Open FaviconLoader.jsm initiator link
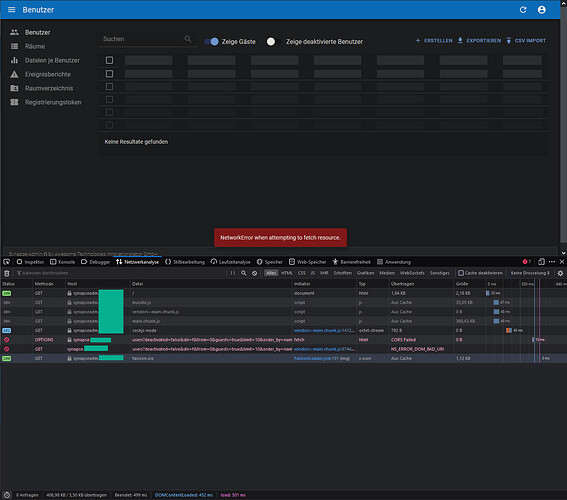This screenshot has height=500, width=567. (316, 358)
